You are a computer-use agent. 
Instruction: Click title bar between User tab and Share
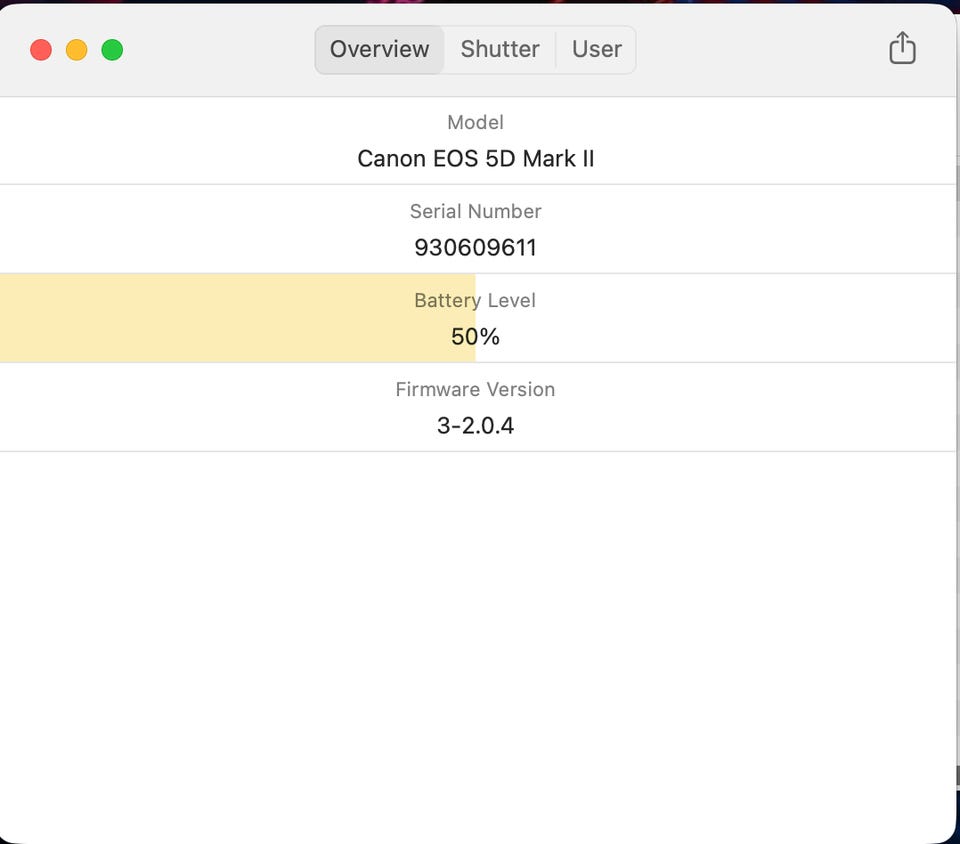pyautogui.click(x=760, y=49)
